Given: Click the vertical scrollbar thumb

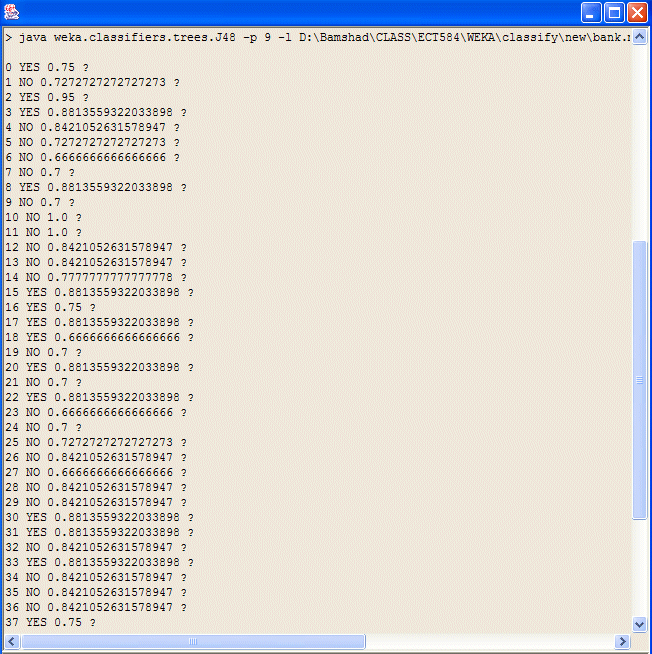Looking at the screenshot, I should click(640, 380).
